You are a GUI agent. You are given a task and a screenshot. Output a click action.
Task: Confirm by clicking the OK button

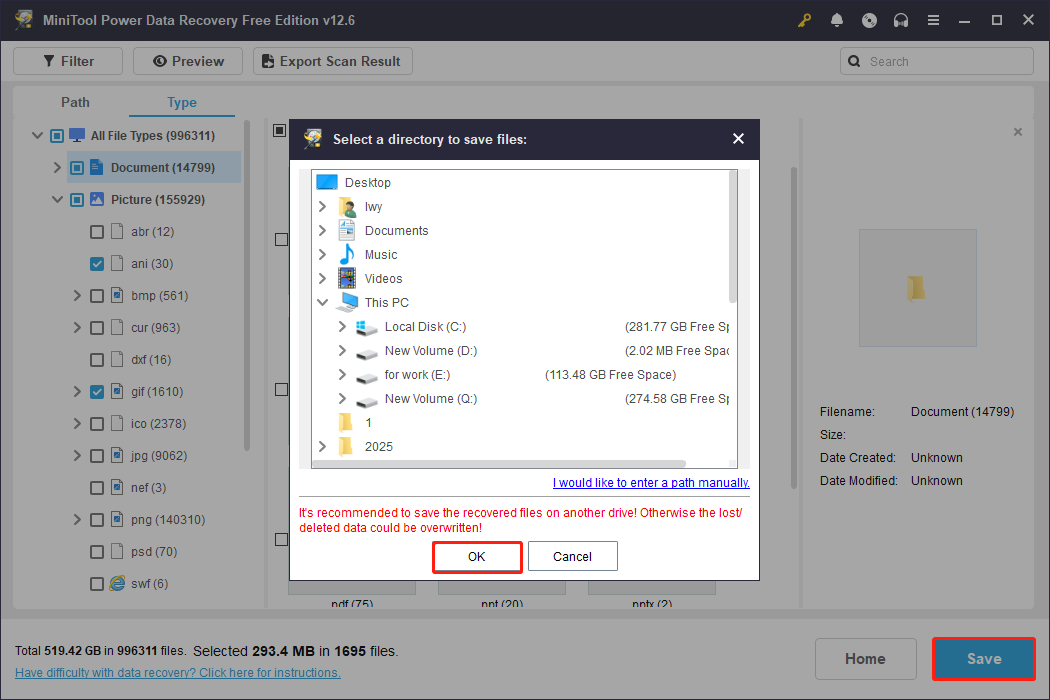pos(477,557)
